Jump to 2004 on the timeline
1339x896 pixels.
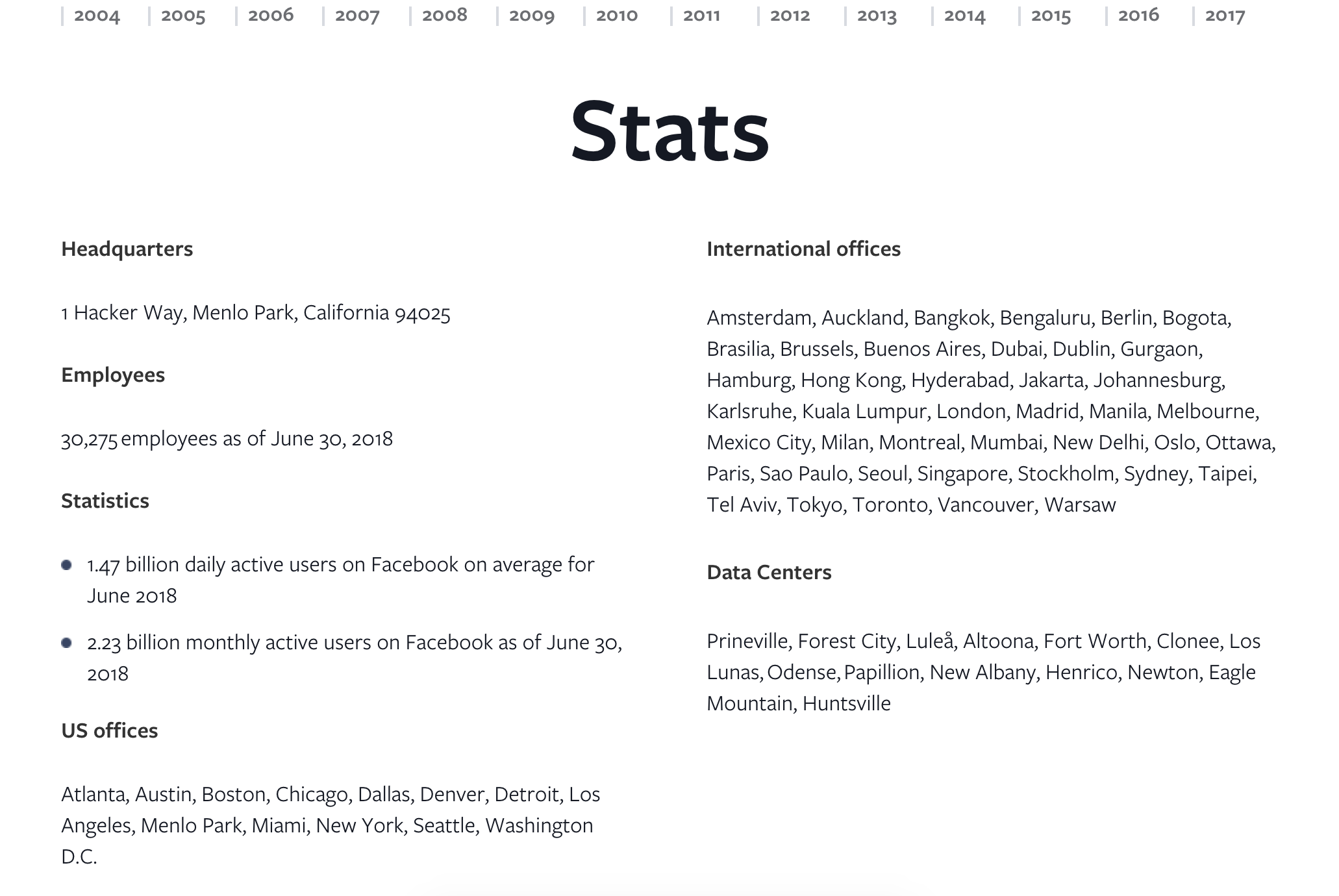tap(97, 16)
